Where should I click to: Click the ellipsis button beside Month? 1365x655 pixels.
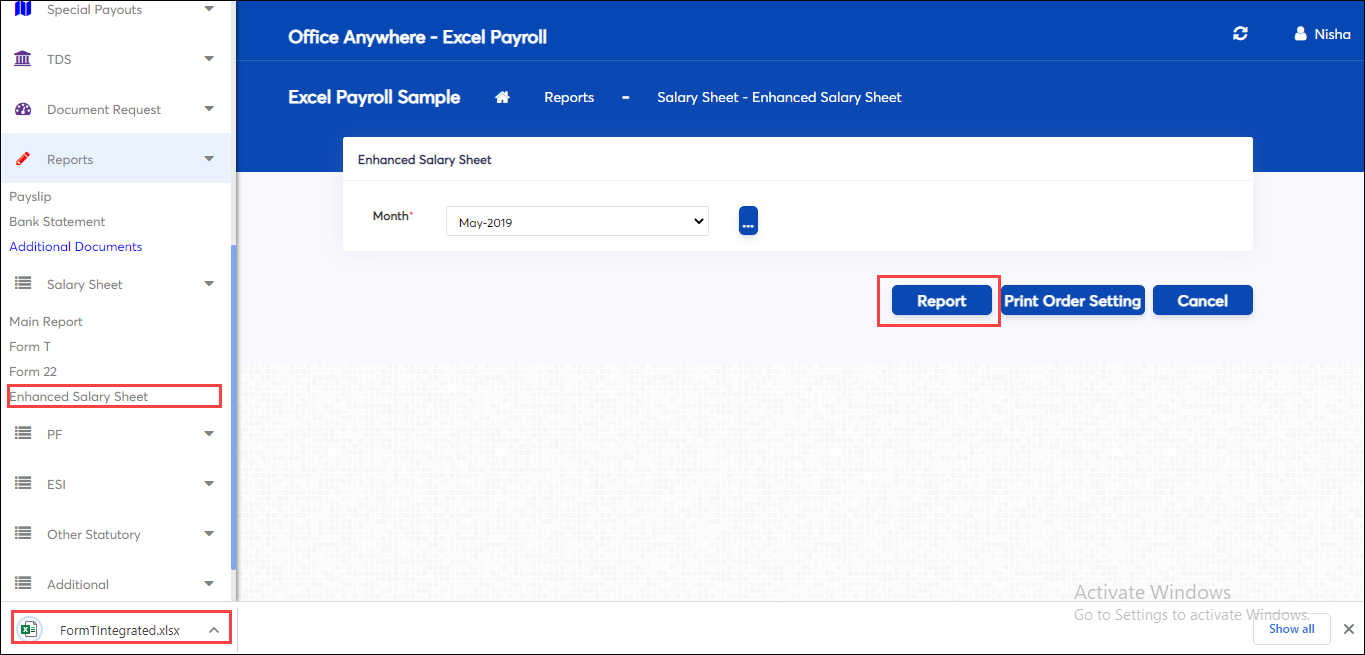pyautogui.click(x=748, y=221)
